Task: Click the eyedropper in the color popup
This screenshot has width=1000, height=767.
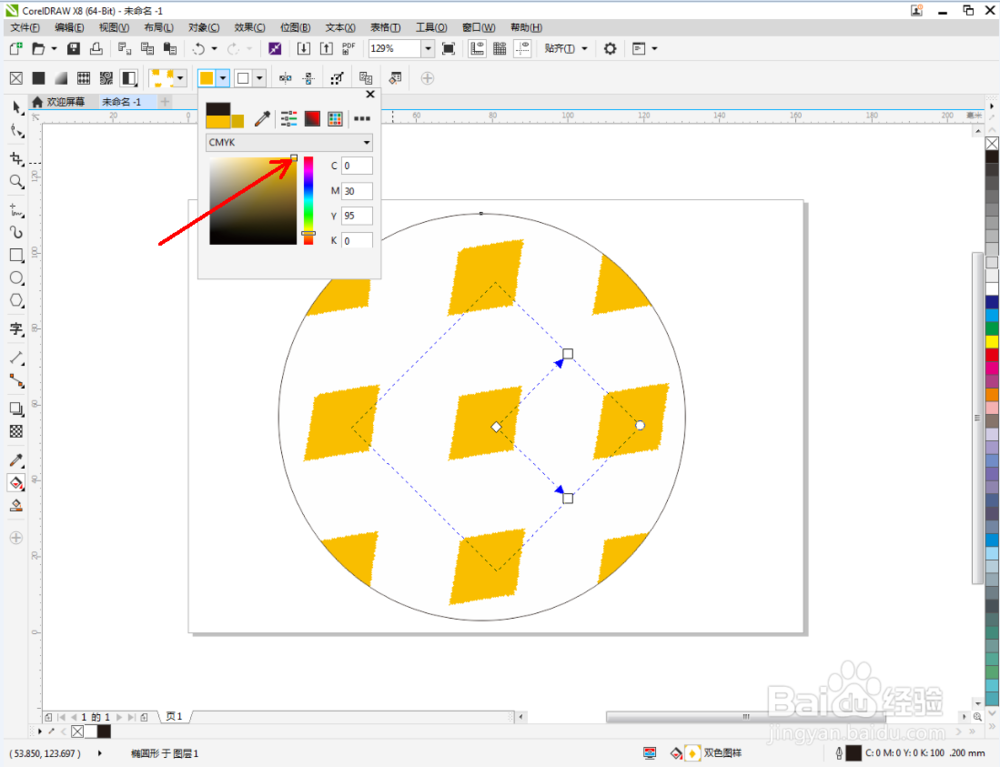Action: coord(262,119)
